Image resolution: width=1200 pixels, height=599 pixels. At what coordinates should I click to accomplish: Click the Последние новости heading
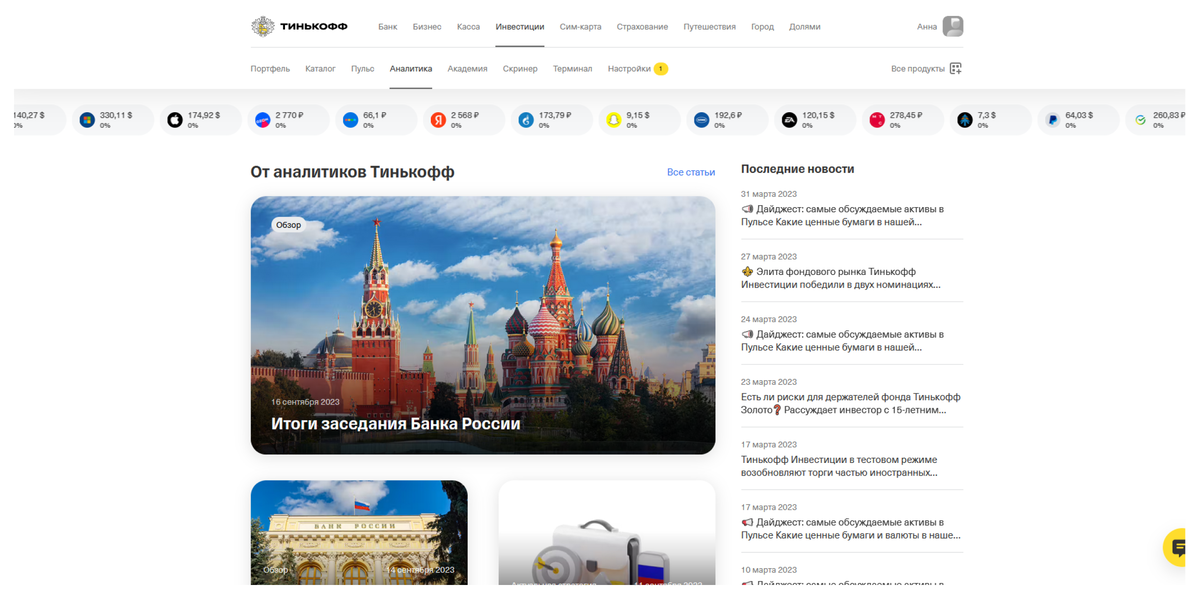click(x=798, y=169)
